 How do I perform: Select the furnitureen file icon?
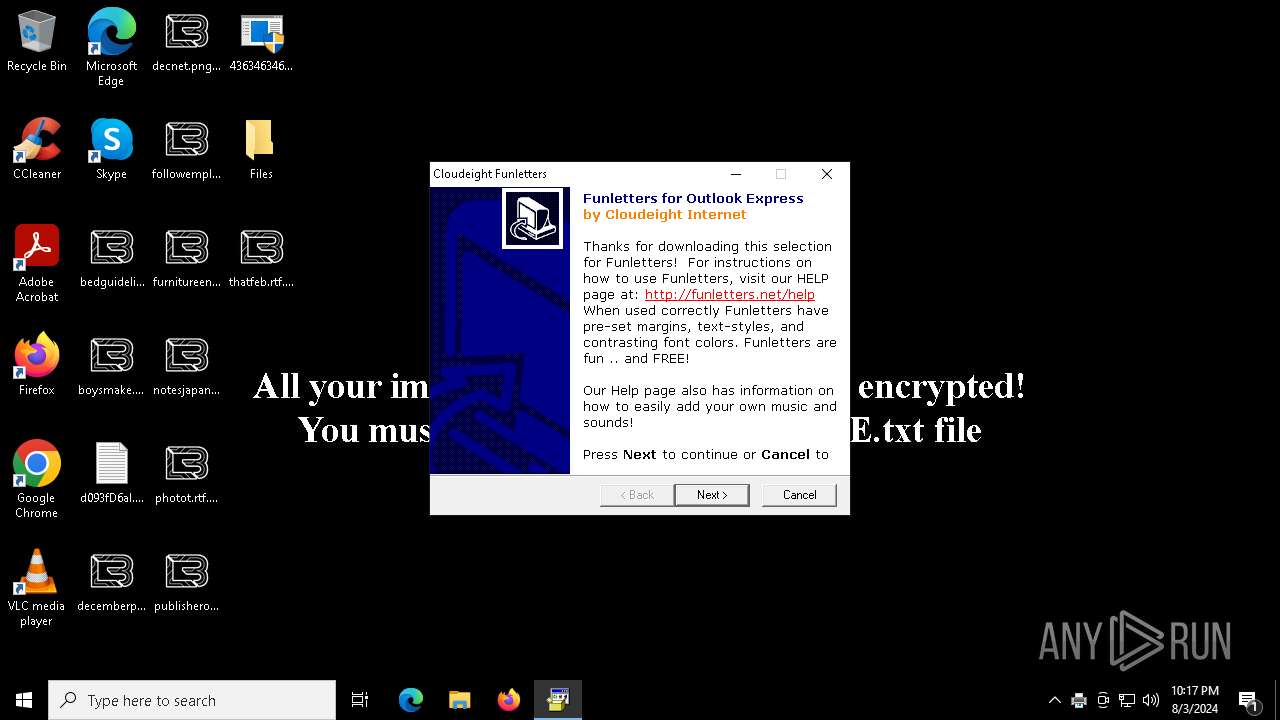pyautogui.click(x=186, y=257)
